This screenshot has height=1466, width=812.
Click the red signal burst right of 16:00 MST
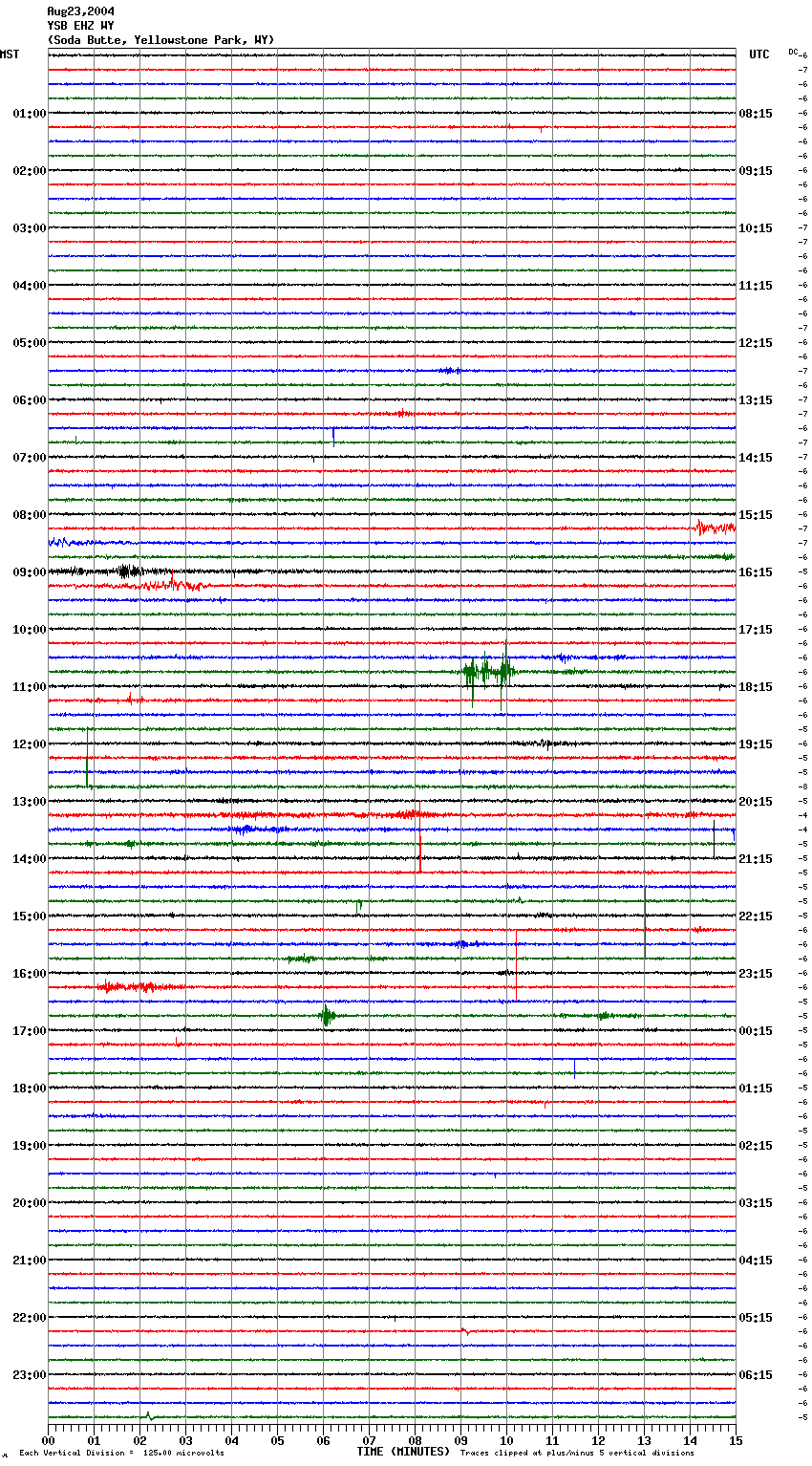point(139,987)
